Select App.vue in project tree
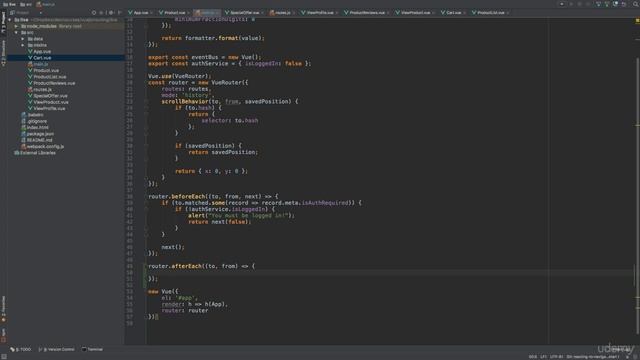This screenshot has height=360, width=640. pos(39,51)
